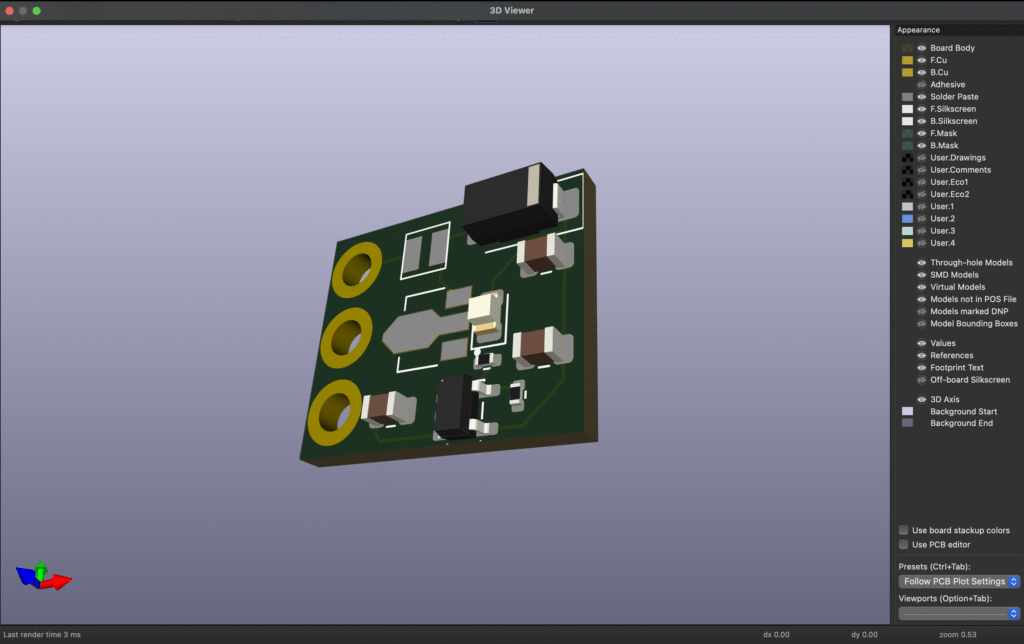Open the Viewports dropdown

(958, 613)
